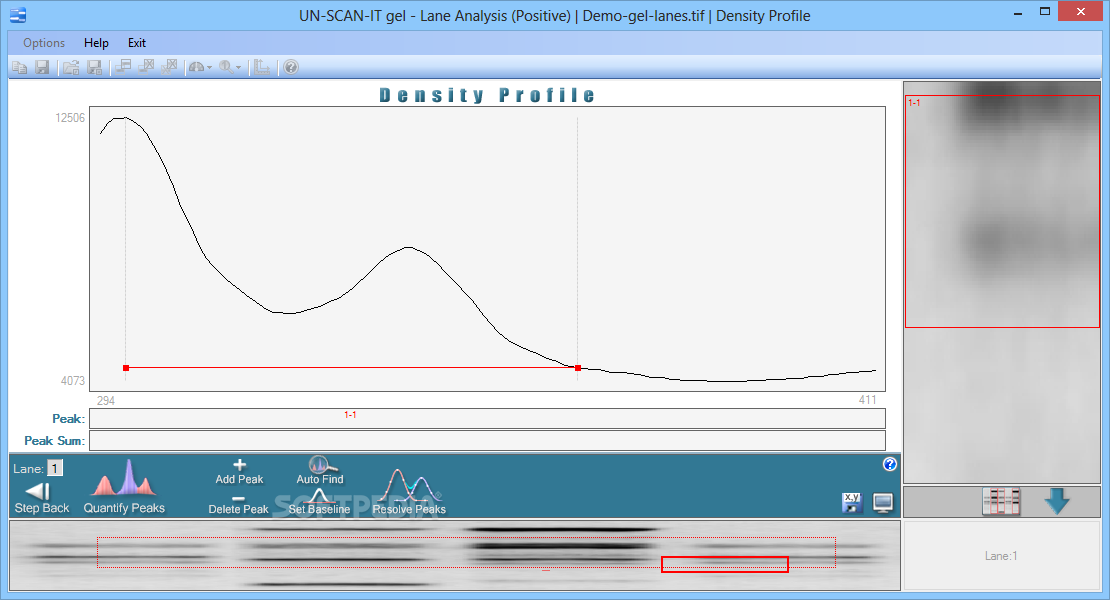Click the add window toolbar icon
The image size is (1110, 600).
click(124, 67)
